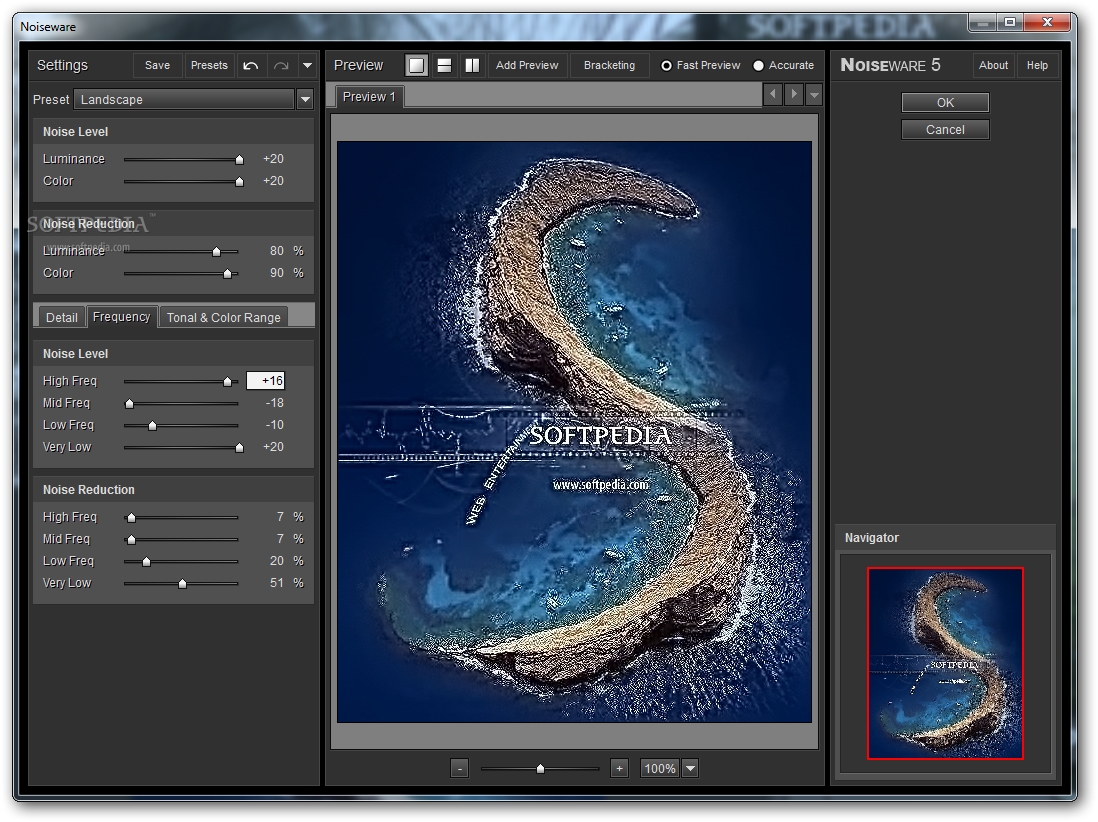This screenshot has width=1098, height=822.
Task: Click the preview zoom slider
Action: point(540,769)
